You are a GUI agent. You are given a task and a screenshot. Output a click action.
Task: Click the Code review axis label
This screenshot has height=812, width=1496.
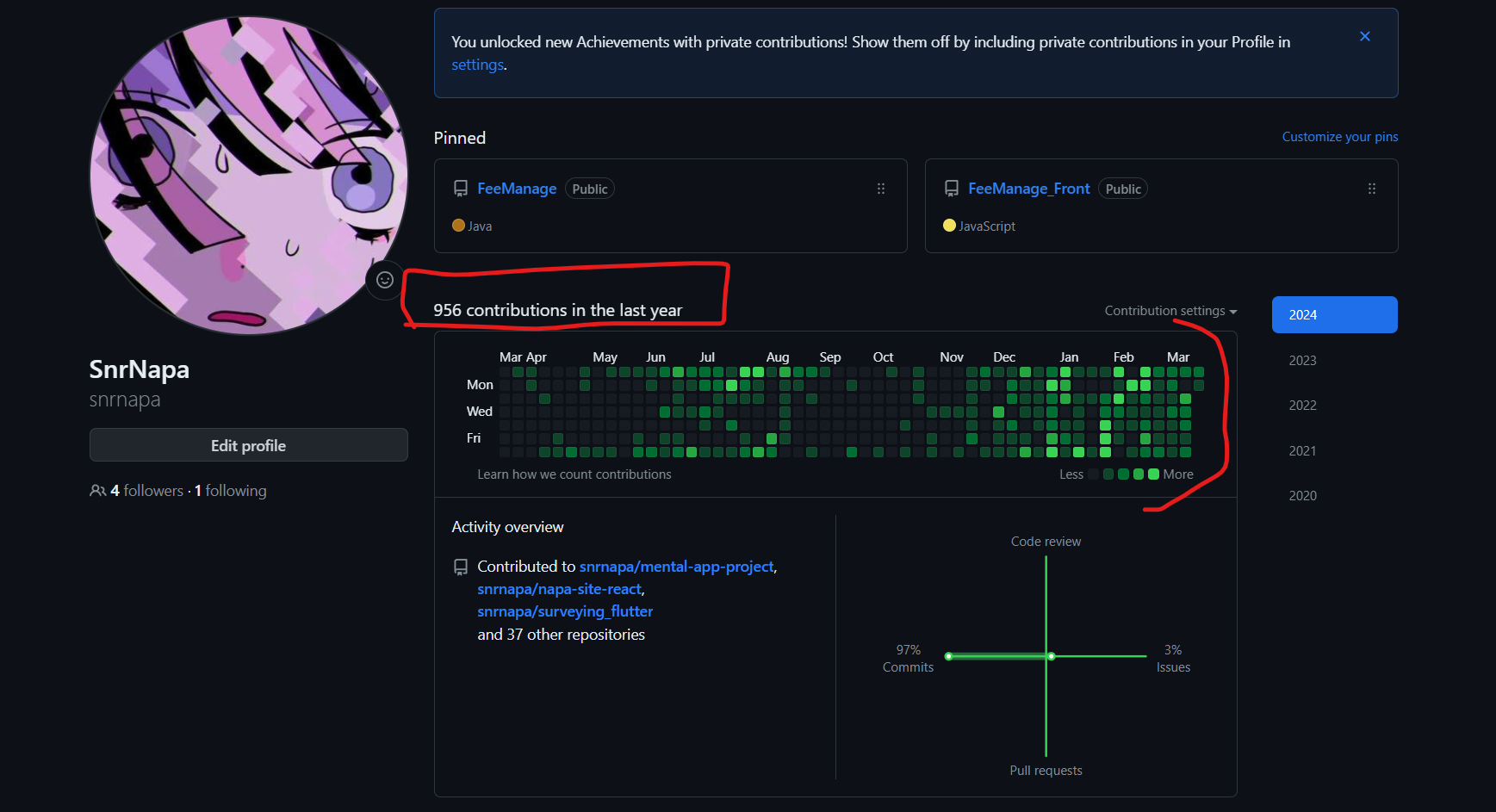[x=1046, y=542]
